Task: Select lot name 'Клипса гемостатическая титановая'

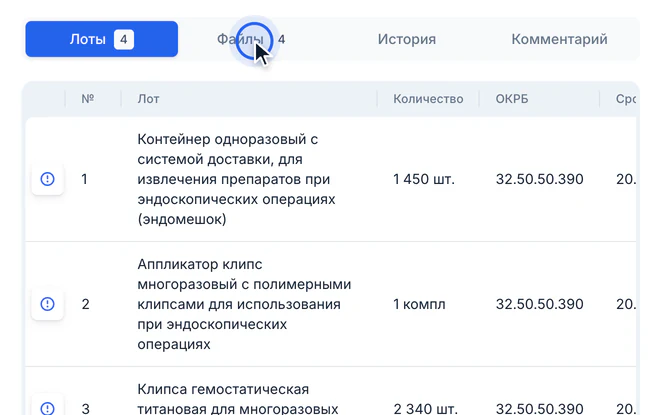Action: pos(238,399)
